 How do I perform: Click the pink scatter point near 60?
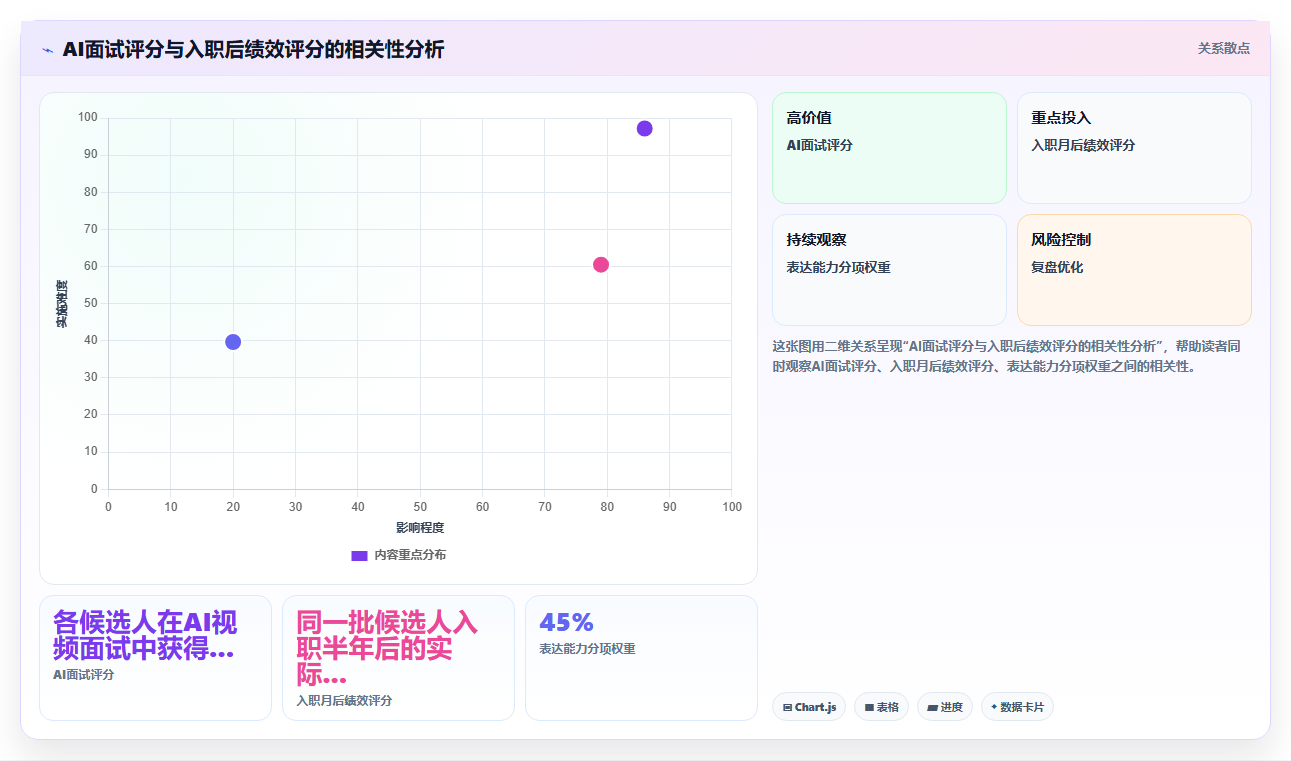pyautogui.click(x=601, y=265)
